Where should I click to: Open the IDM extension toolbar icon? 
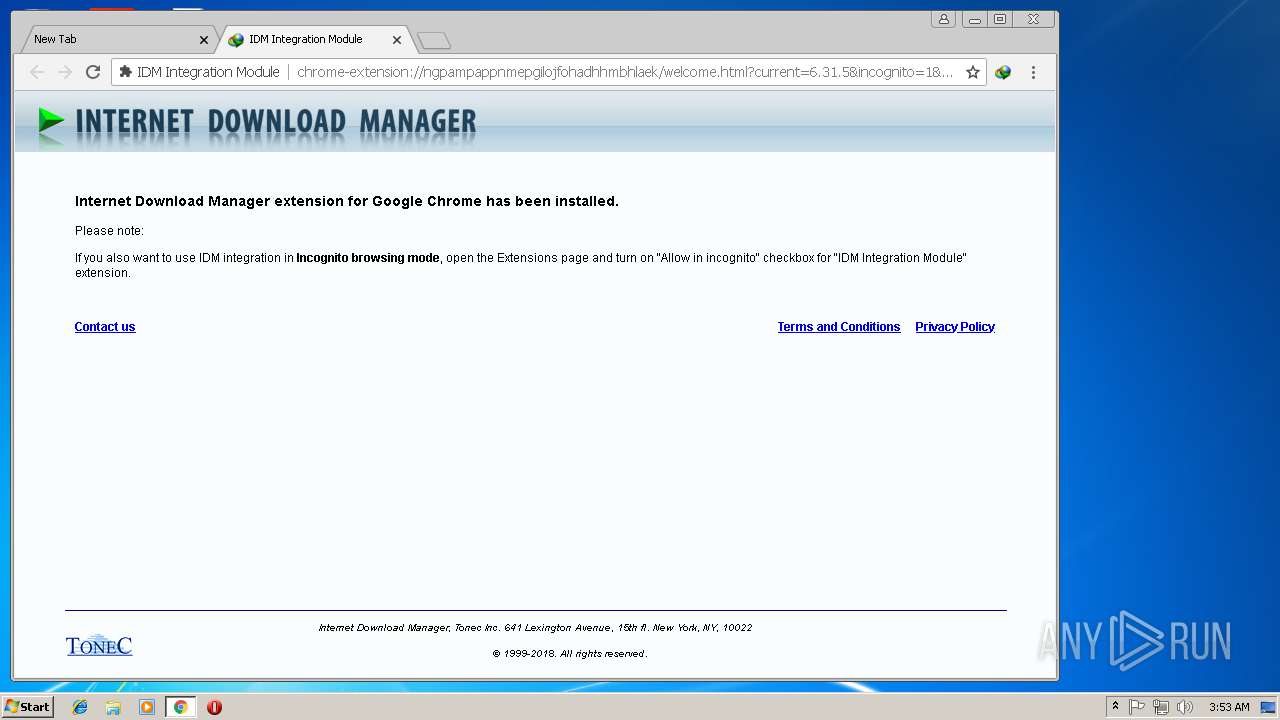pyautogui.click(x=1003, y=72)
